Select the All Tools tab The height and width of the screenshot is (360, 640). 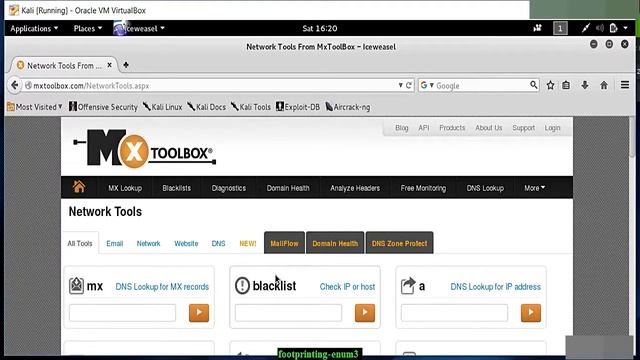tap(80, 243)
